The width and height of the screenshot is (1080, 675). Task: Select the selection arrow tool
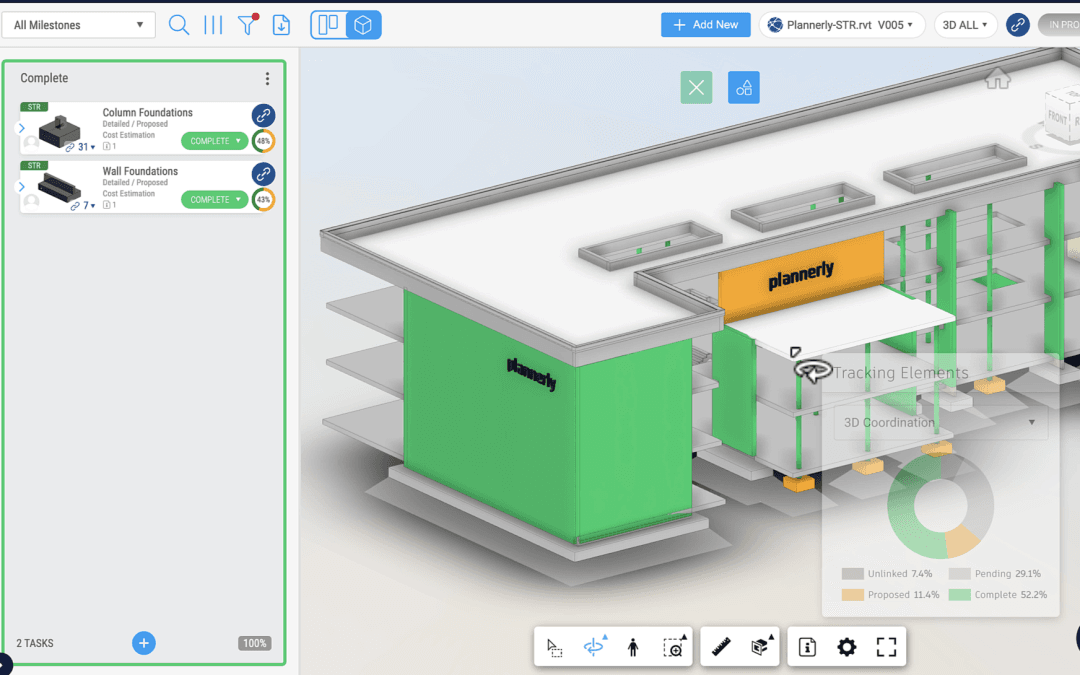pos(554,647)
